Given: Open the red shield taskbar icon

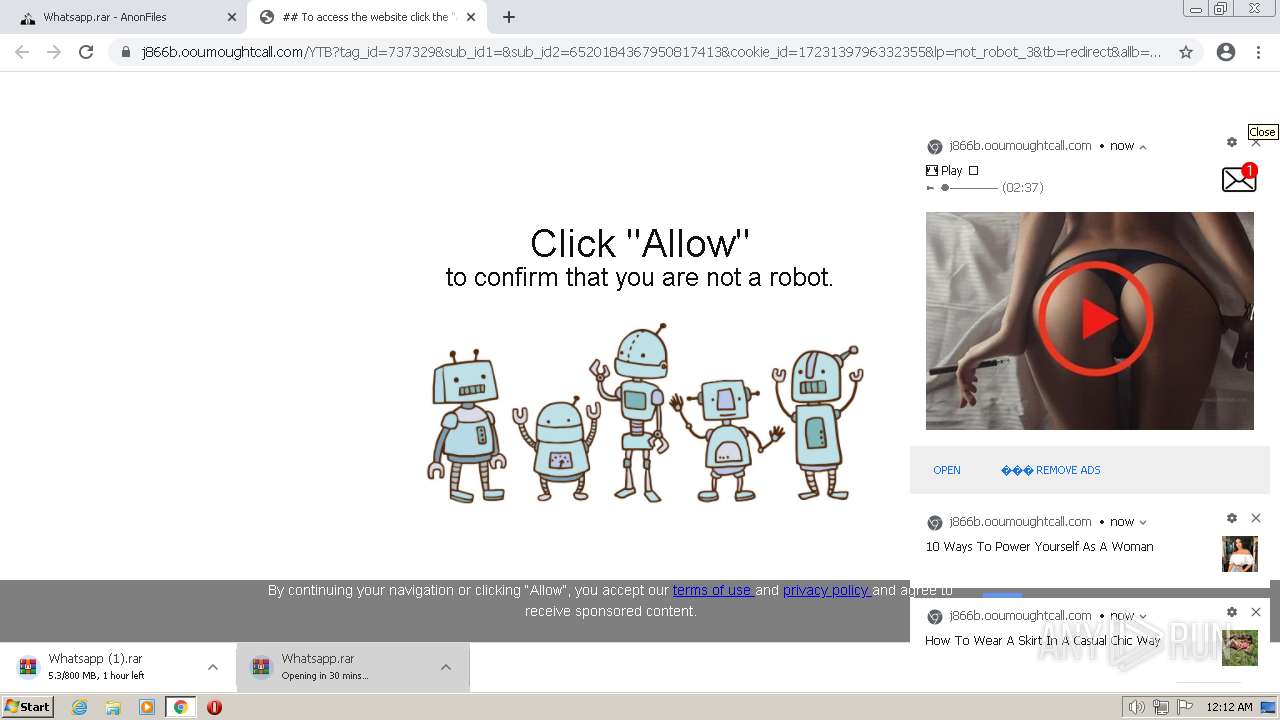Looking at the screenshot, I should pyautogui.click(x=214, y=707).
